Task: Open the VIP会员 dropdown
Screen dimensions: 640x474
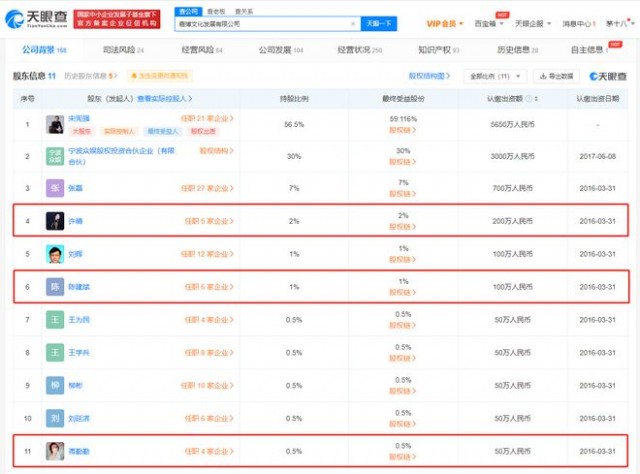Action: coord(444,24)
